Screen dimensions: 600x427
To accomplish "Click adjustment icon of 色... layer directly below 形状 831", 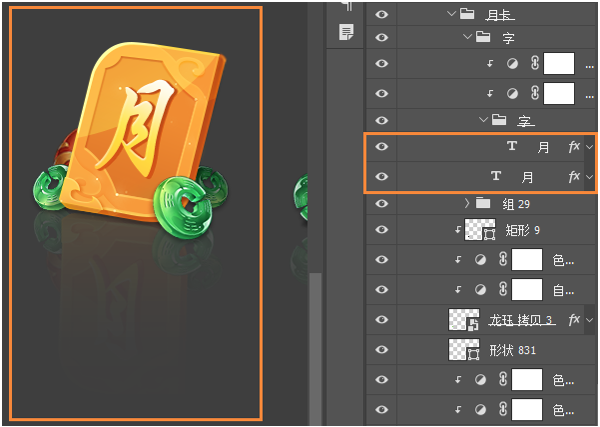I will coord(480,380).
